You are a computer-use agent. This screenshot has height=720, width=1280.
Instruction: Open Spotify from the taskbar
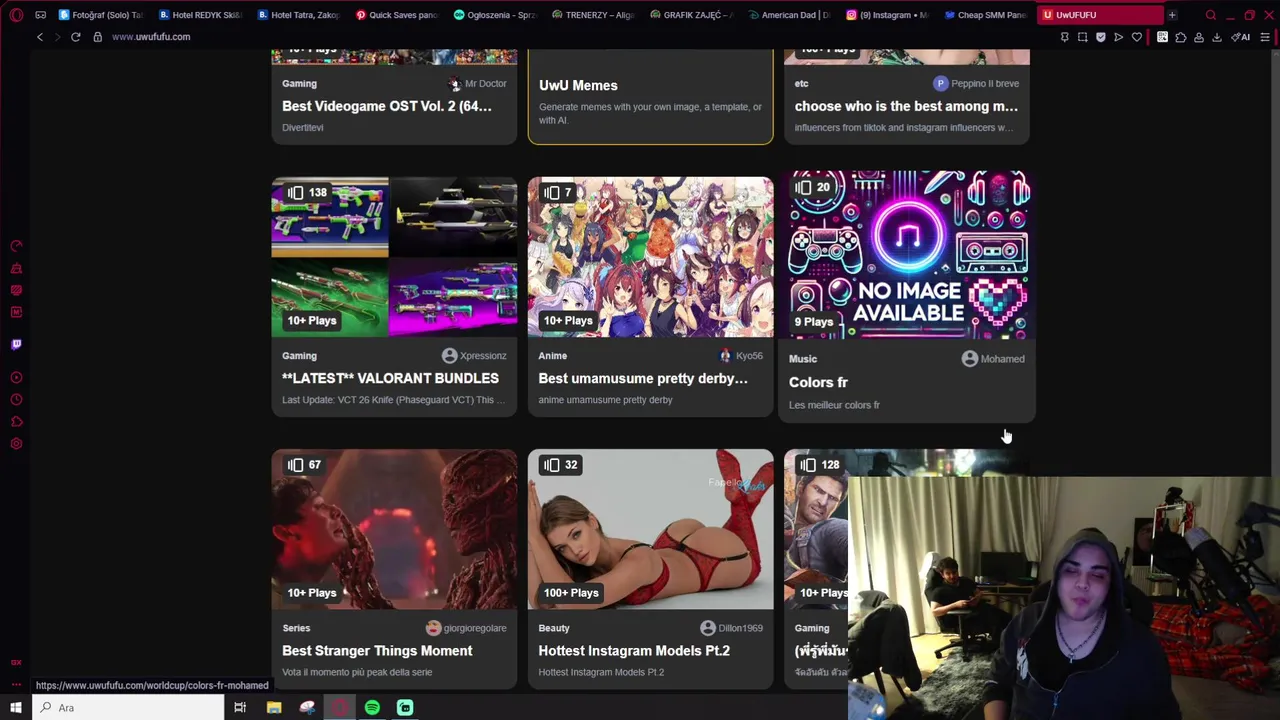(372, 708)
